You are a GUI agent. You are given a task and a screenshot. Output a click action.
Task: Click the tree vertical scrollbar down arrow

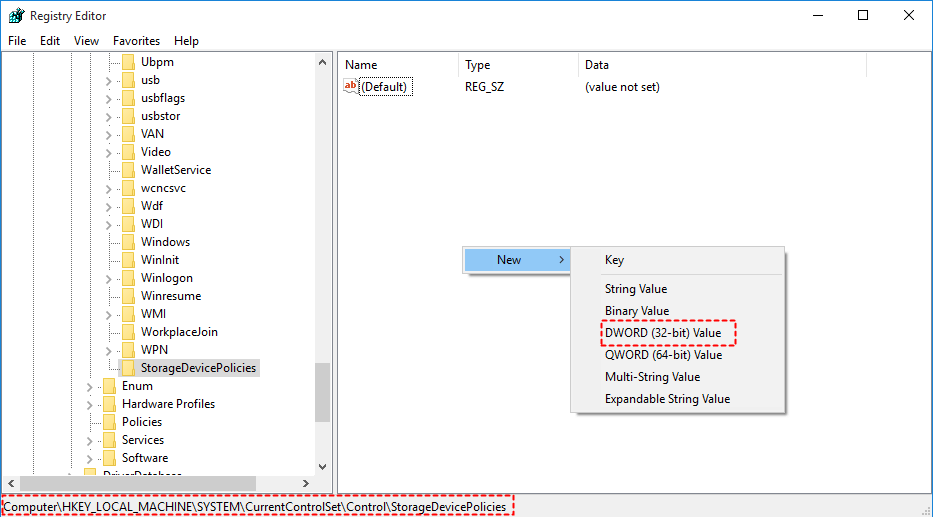tap(323, 467)
